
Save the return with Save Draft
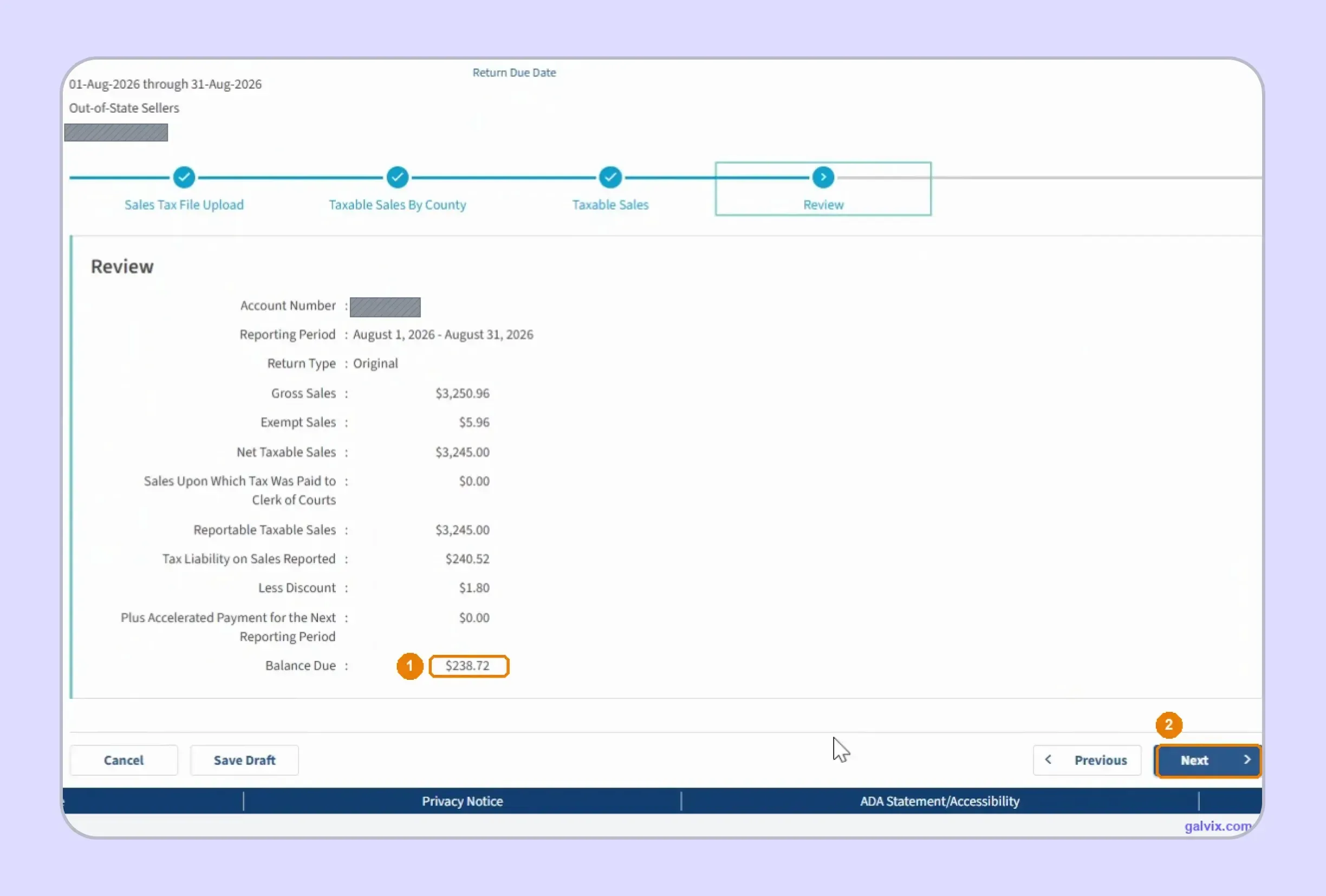244,760
